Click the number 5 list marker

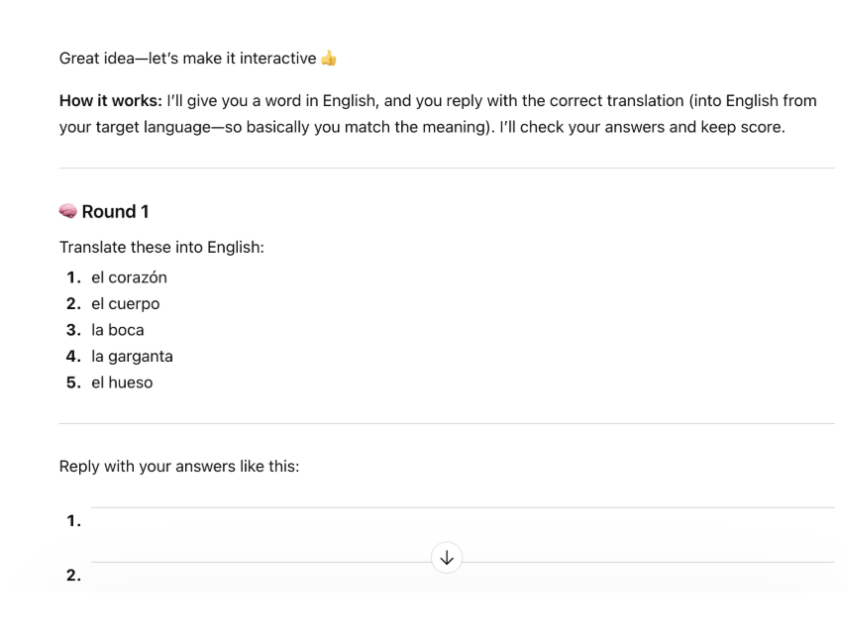click(74, 382)
